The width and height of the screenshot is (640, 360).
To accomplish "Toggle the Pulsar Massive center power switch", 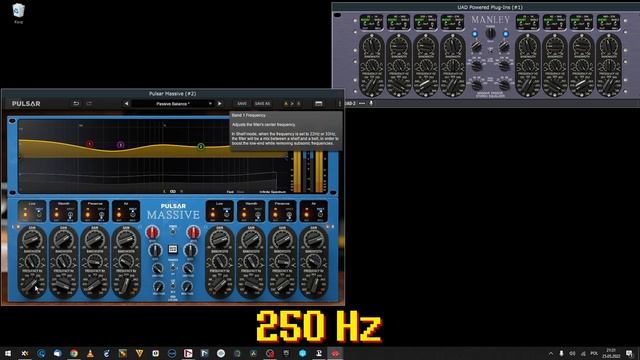I will (x=173, y=231).
